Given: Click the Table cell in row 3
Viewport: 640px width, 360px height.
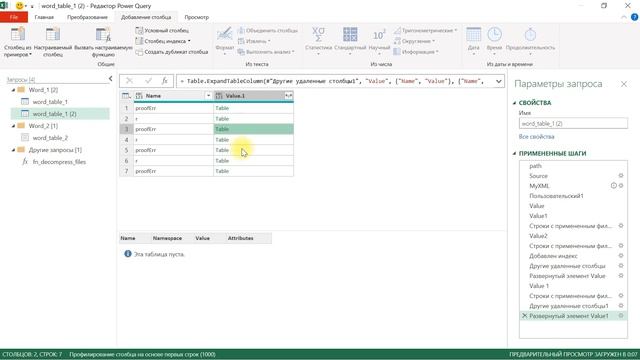Looking at the screenshot, I should pyautogui.click(x=253, y=129).
